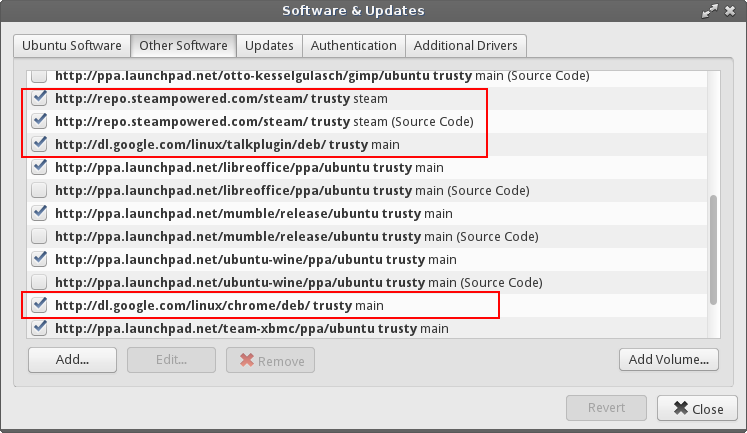Image resolution: width=747 pixels, height=433 pixels.
Task: Select the steam trusty steam row text
Action: tap(222, 99)
